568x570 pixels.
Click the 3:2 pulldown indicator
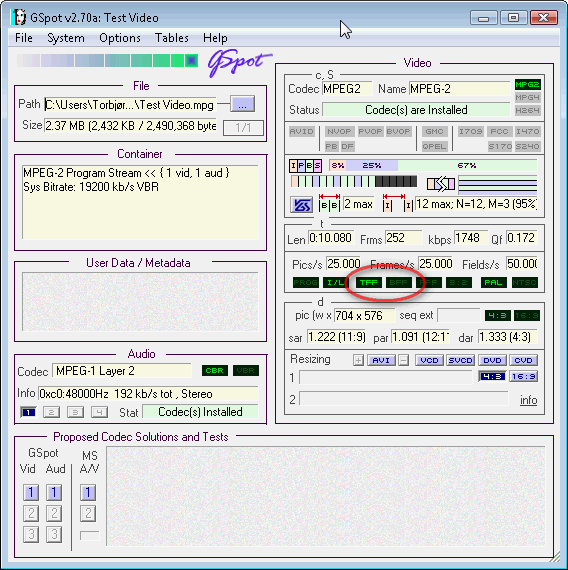459,282
